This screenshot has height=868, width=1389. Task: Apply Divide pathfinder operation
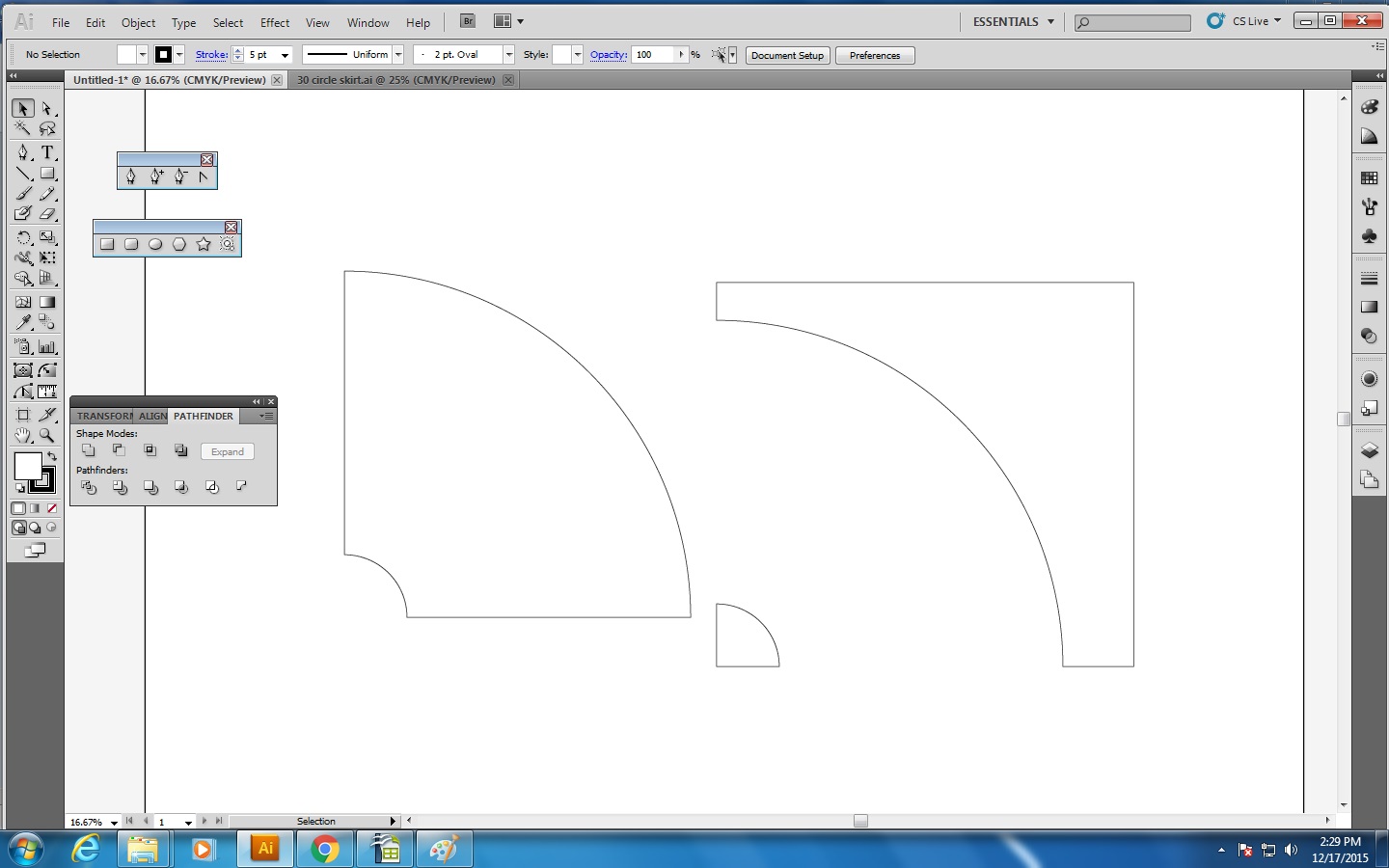pyautogui.click(x=89, y=488)
